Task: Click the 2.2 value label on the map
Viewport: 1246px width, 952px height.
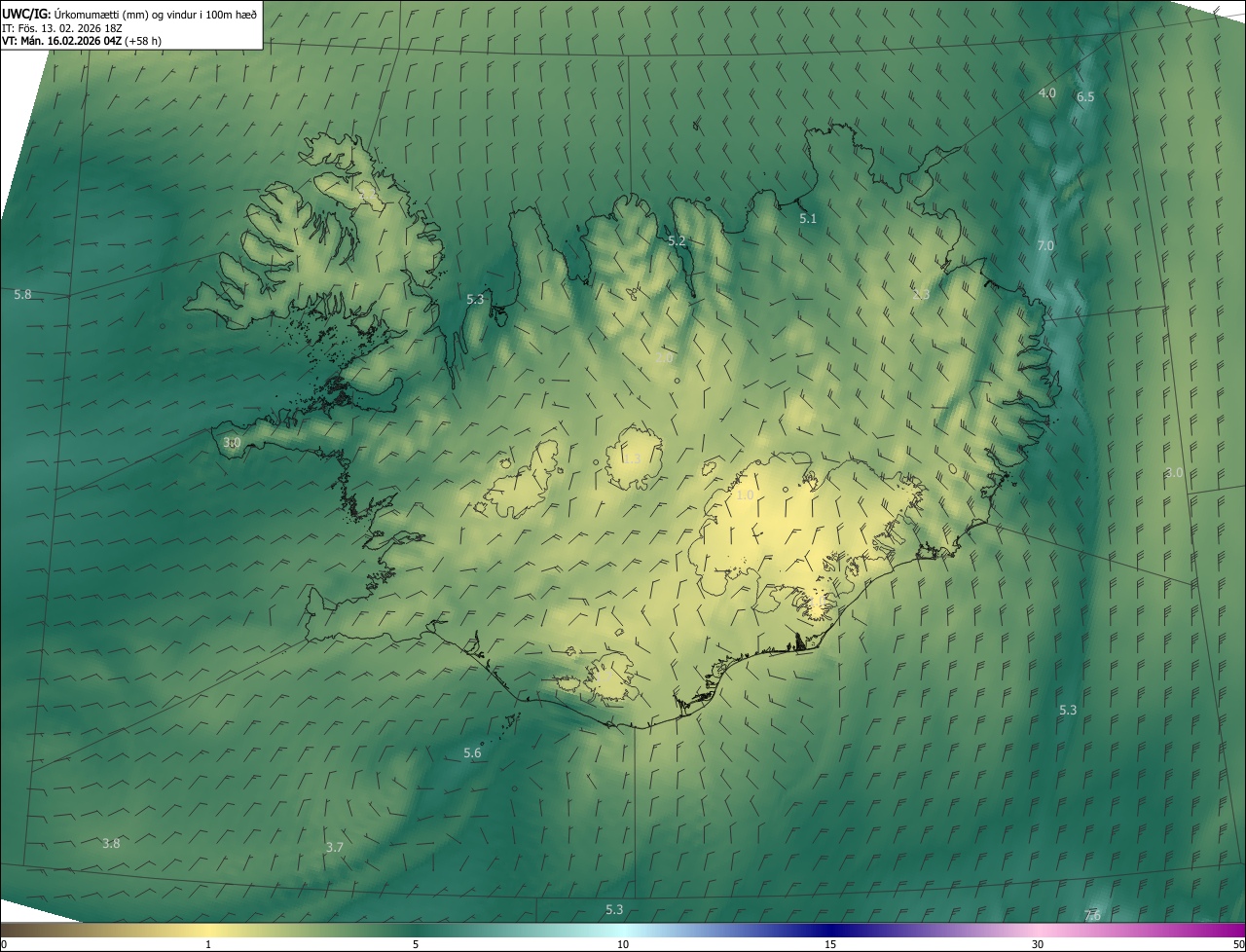Action: click(368, 195)
